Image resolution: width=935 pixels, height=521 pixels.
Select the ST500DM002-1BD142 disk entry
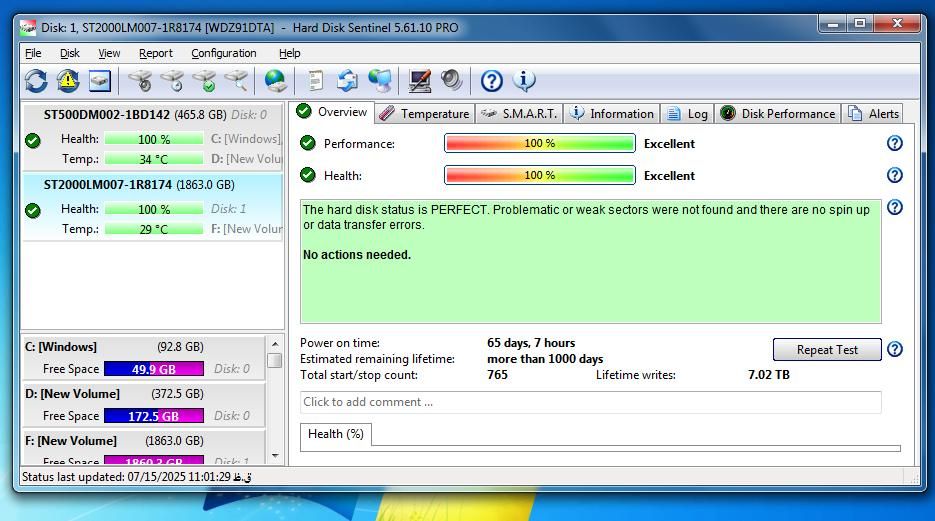153,137
